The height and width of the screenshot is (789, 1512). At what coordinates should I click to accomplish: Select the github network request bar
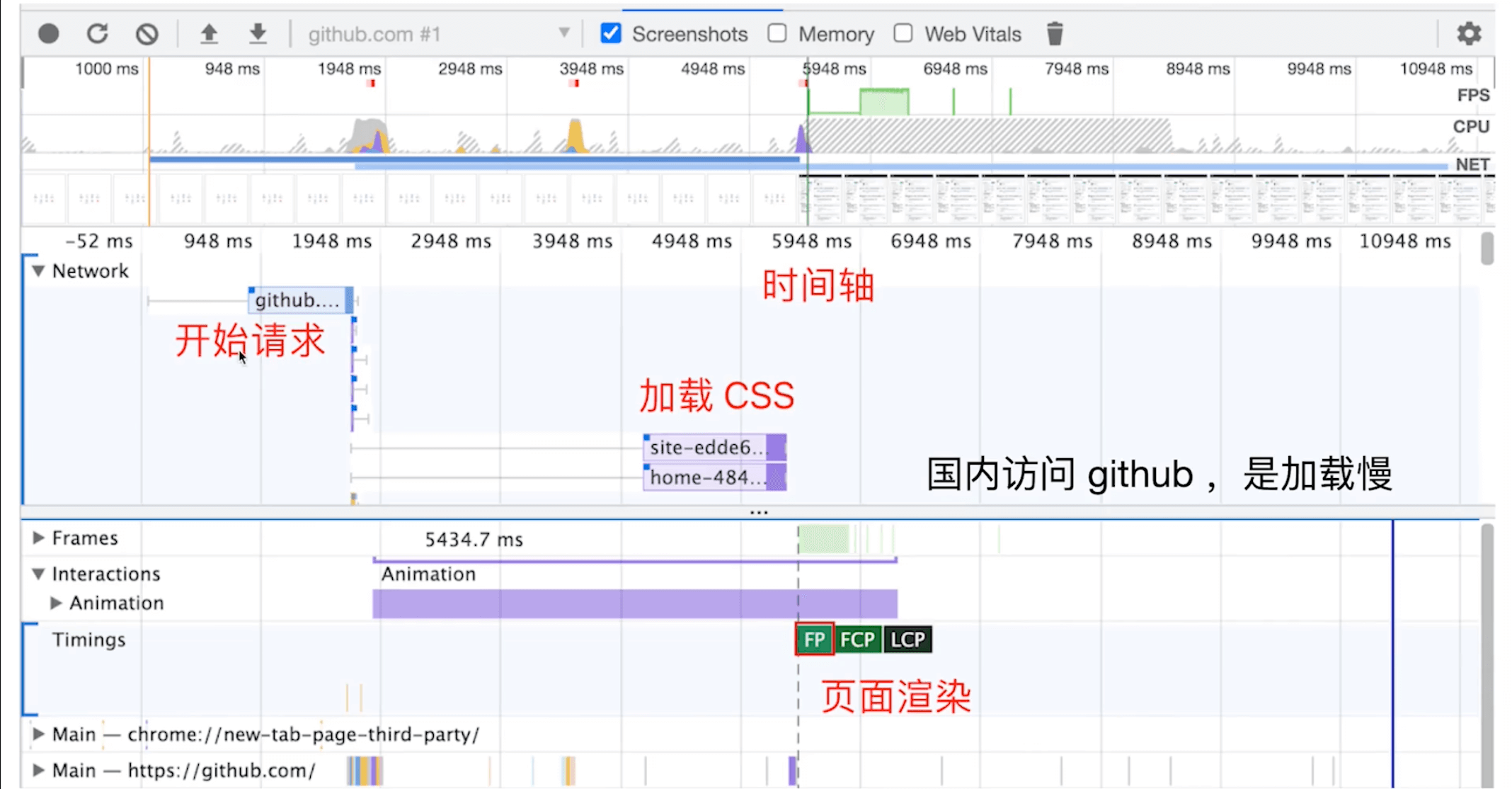[300, 300]
